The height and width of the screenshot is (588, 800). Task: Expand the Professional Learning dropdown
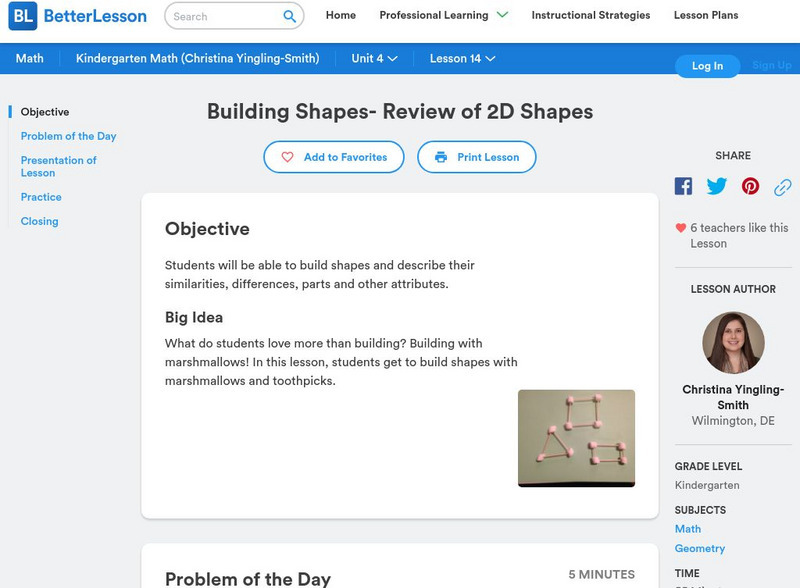502,15
